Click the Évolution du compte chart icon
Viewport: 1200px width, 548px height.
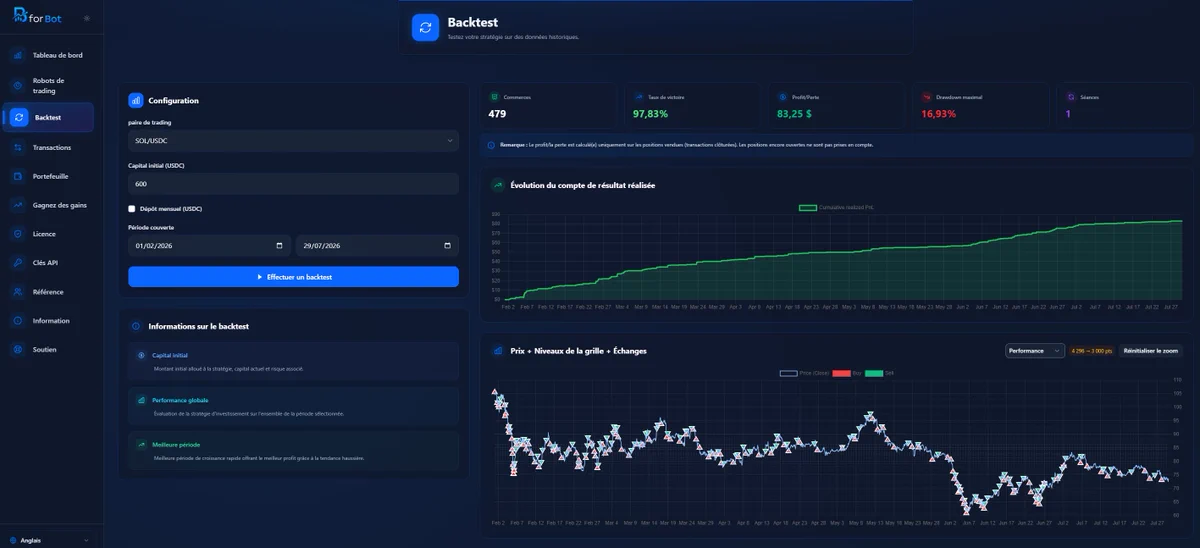497,185
